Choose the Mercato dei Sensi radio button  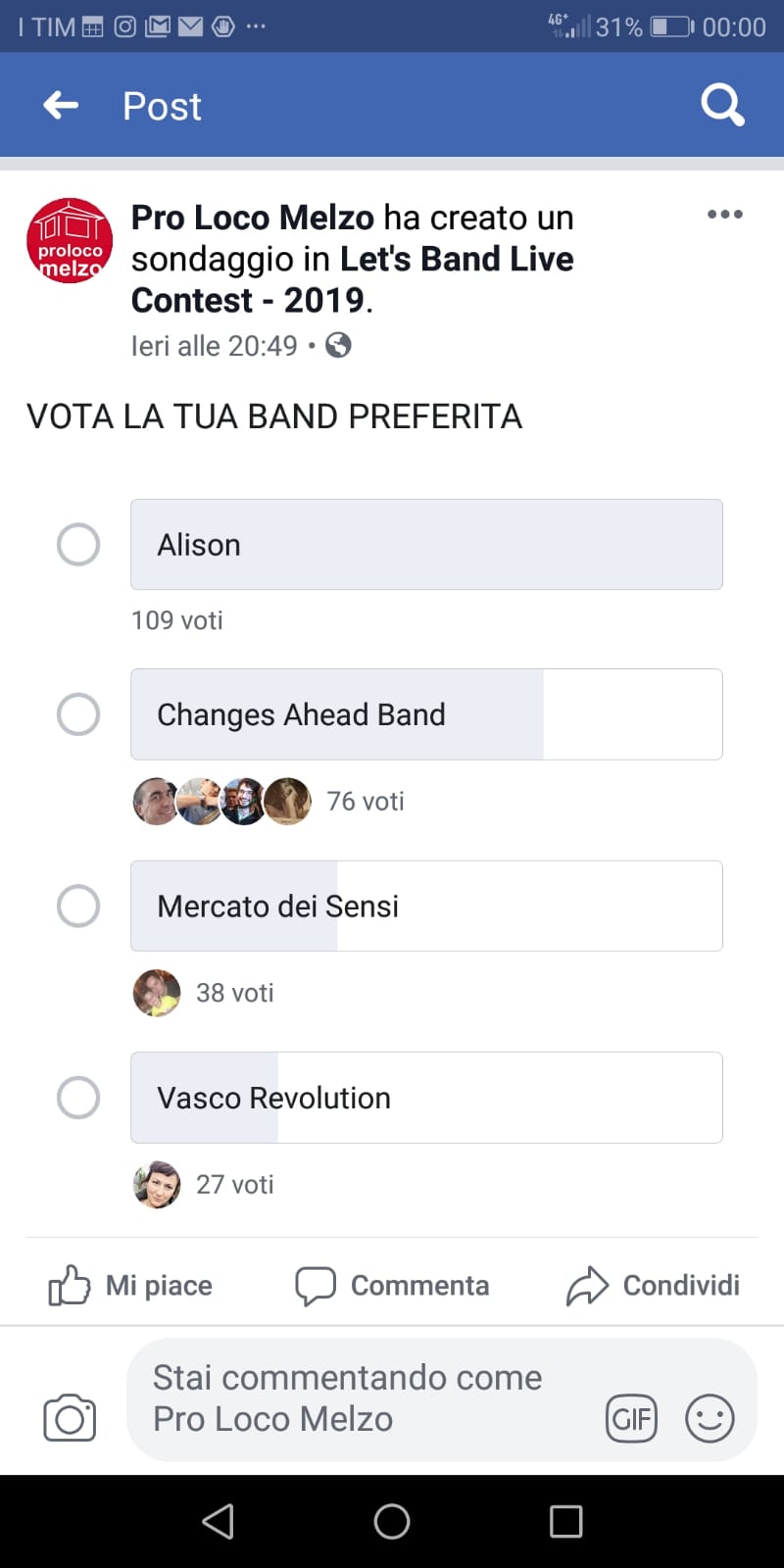(78, 906)
